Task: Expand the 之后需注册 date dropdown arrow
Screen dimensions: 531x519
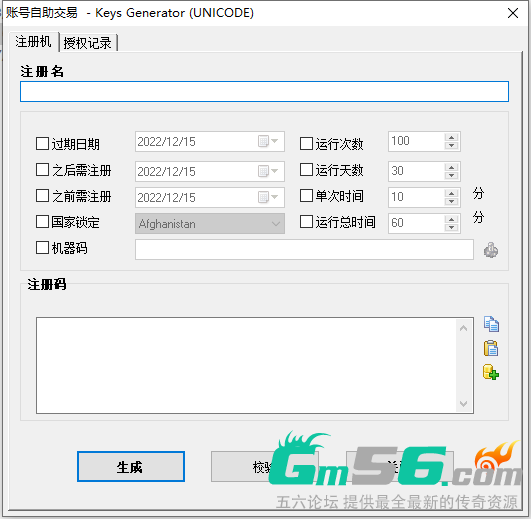Action: (x=275, y=171)
